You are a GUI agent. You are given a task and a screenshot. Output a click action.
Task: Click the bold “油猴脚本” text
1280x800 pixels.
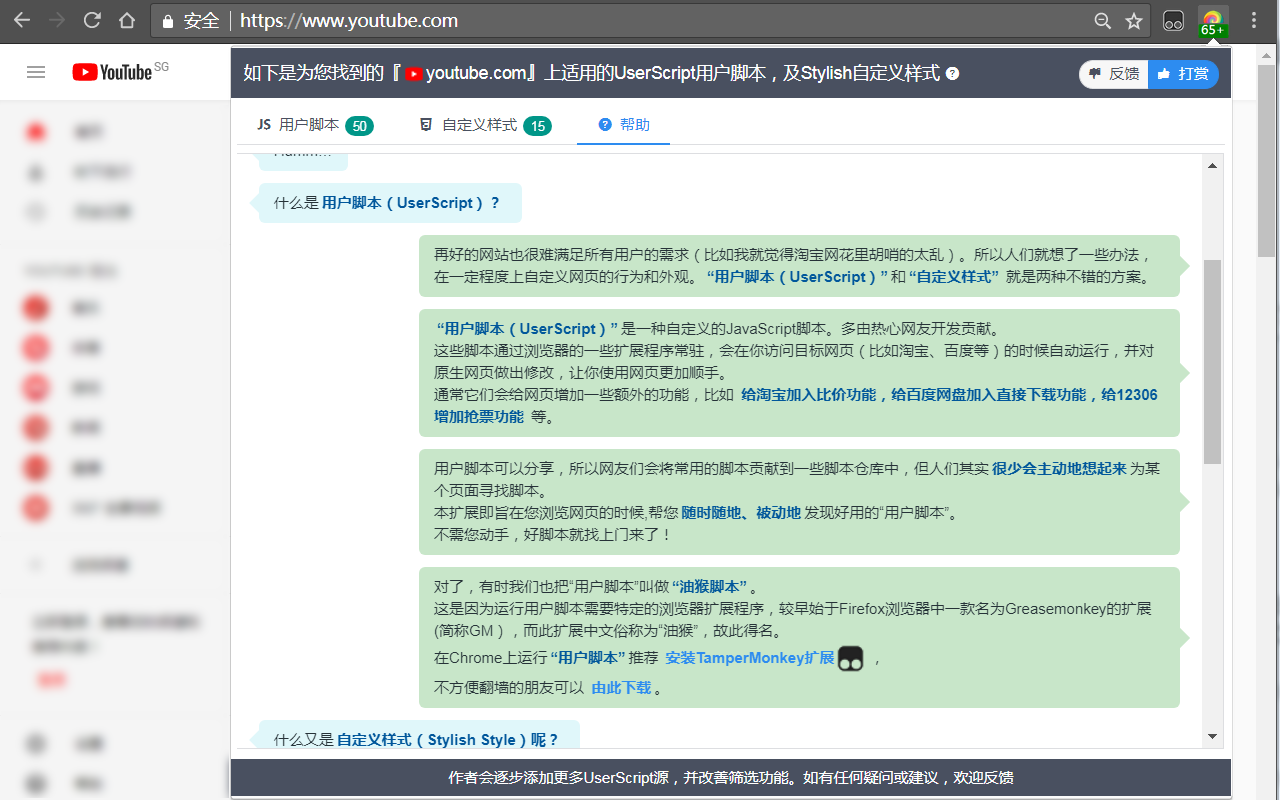click(x=710, y=587)
